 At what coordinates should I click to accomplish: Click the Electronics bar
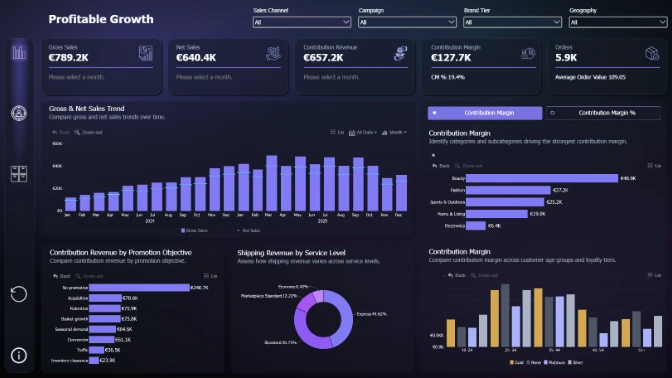click(x=476, y=225)
